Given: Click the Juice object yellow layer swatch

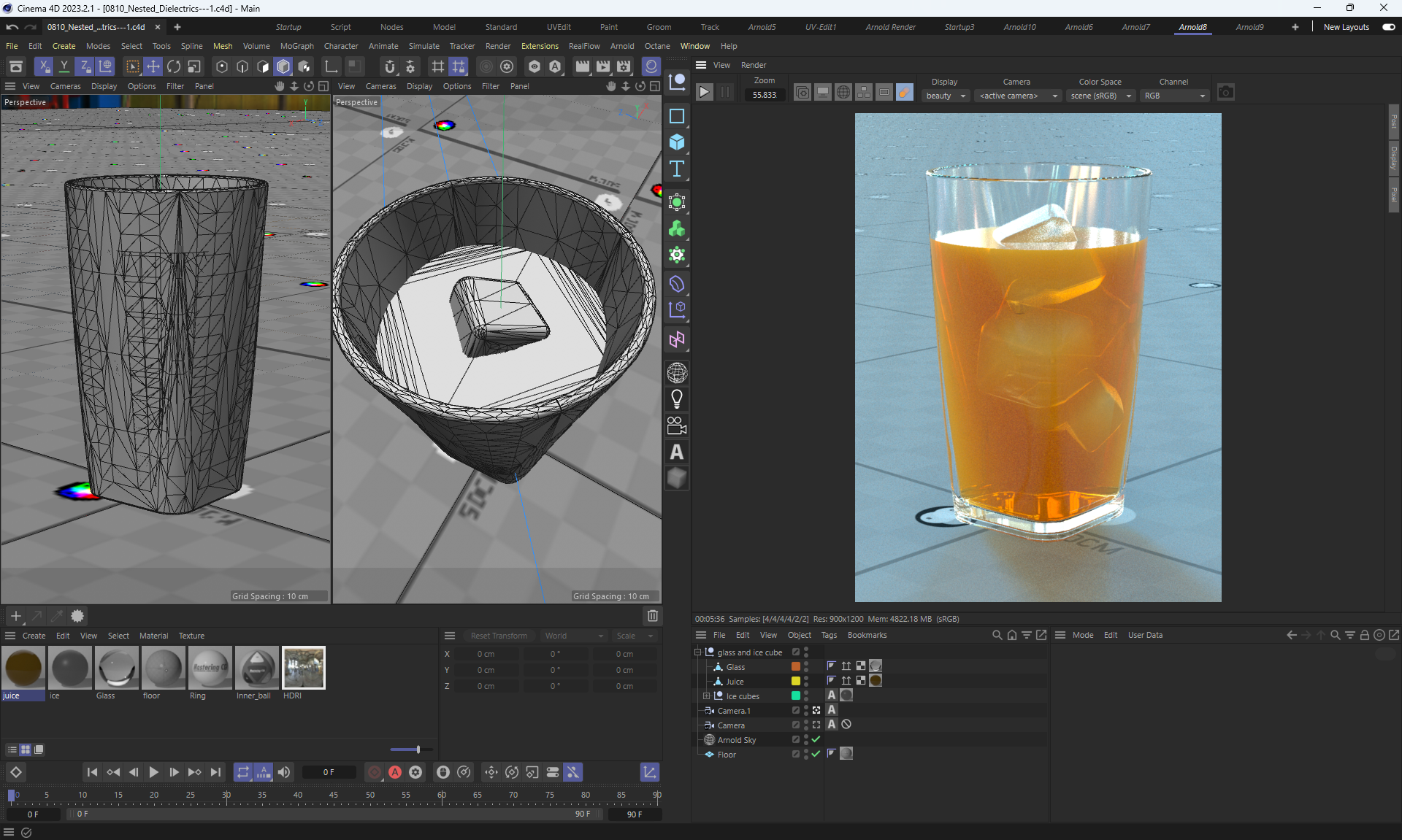Looking at the screenshot, I should click(796, 682).
